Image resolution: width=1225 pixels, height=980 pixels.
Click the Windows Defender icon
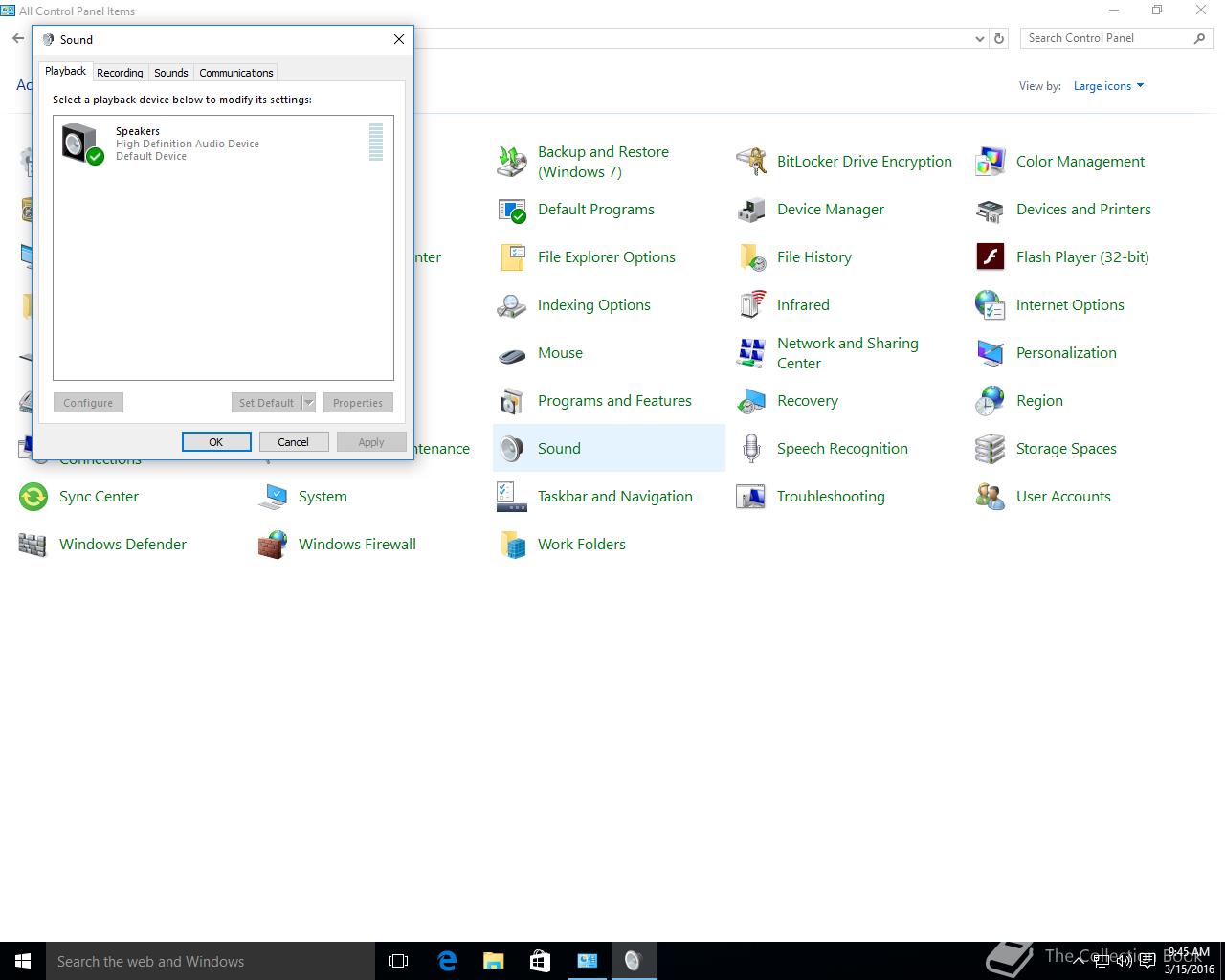pyautogui.click(x=33, y=545)
